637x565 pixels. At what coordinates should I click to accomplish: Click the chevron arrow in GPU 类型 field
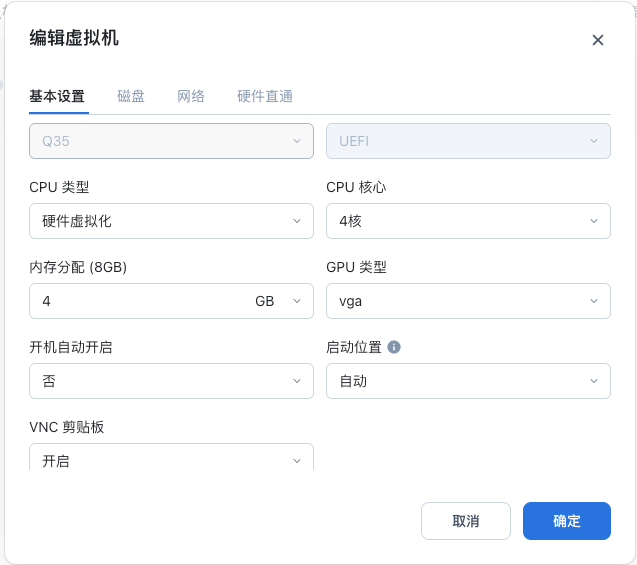click(x=594, y=301)
